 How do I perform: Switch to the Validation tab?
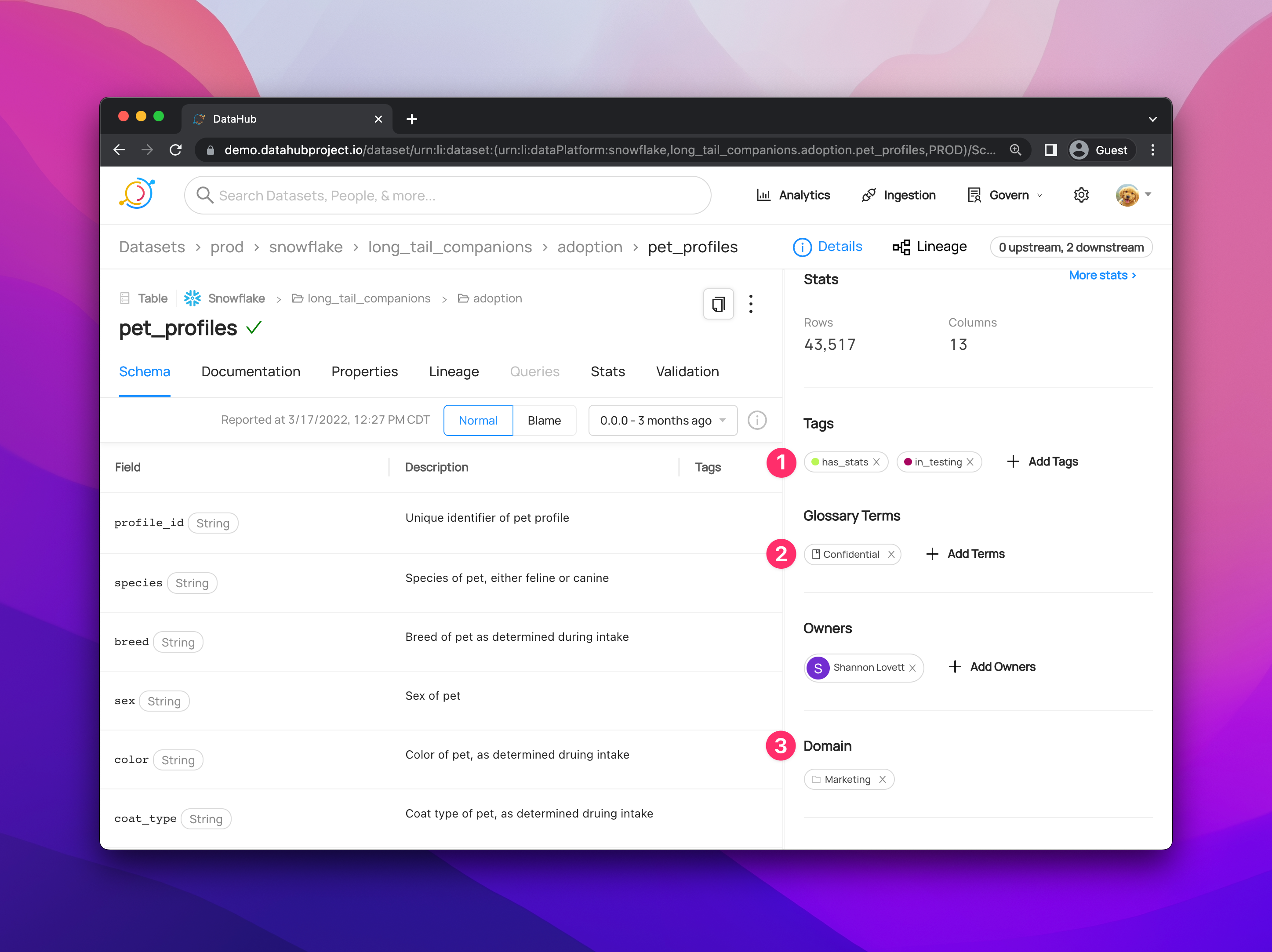tap(687, 371)
